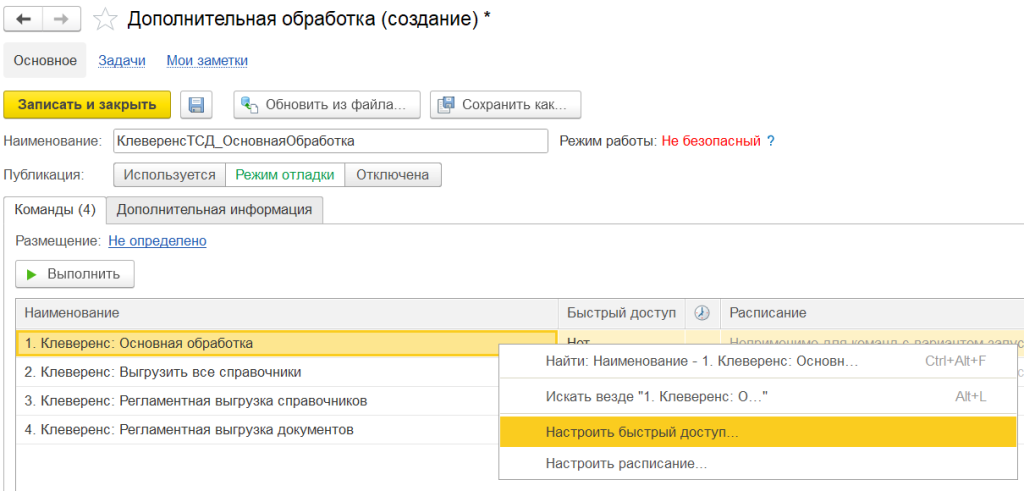Select the Команды (4) tab

click(x=55, y=210)
